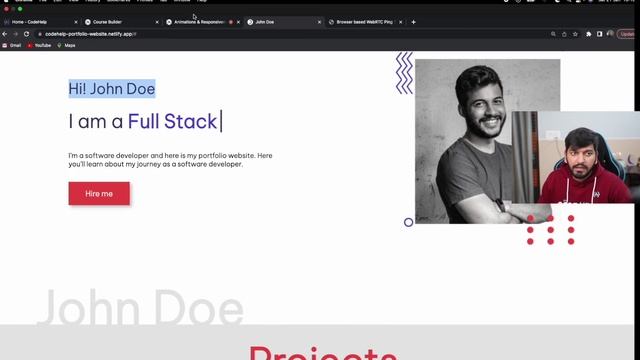Open the Maps bookmark
Viewport: 640px width, 360px height.
[66, 45]
